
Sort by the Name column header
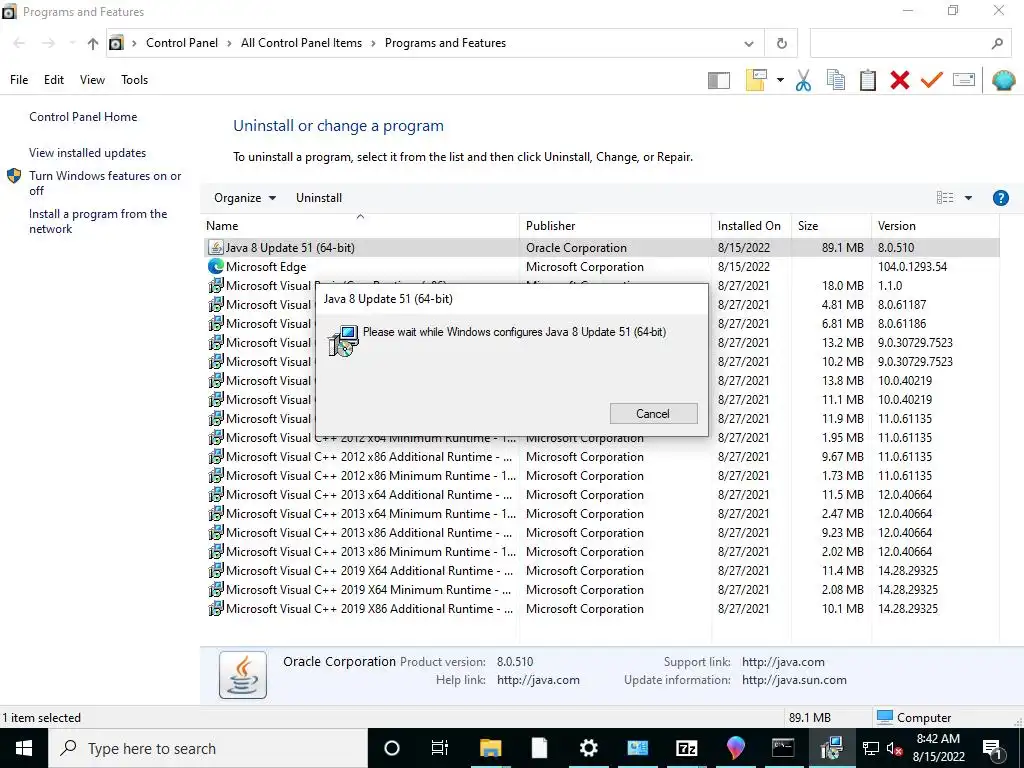360,226
